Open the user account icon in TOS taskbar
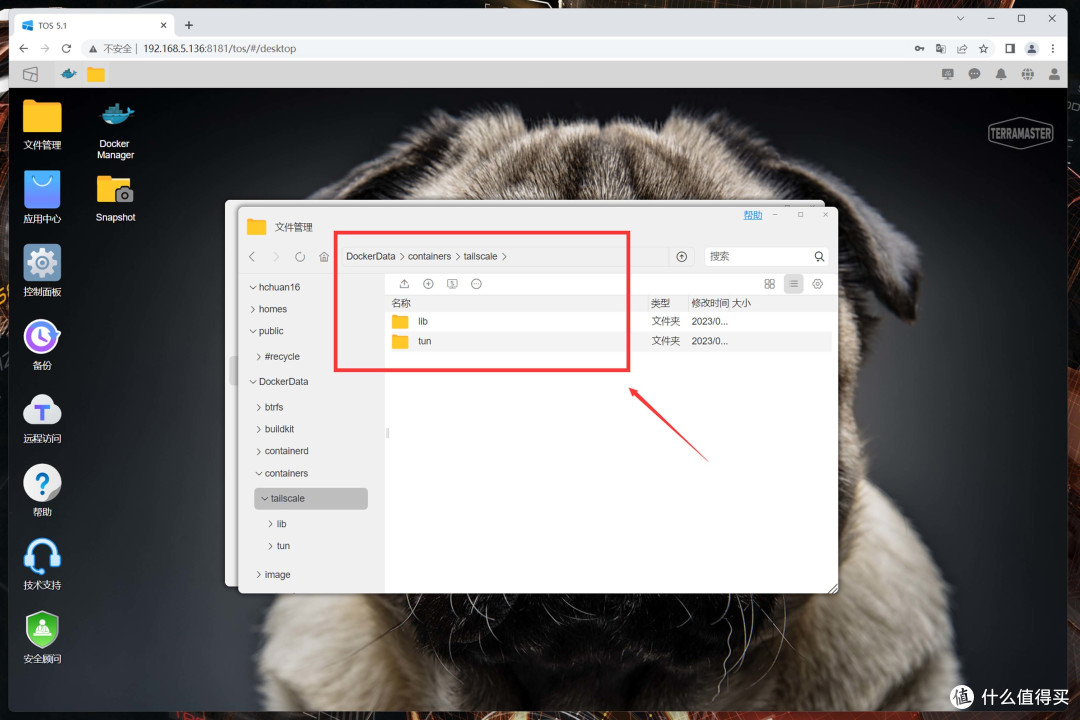Image resolution: width=1080 pixels, height=720 pixels. coord(1054,74)
